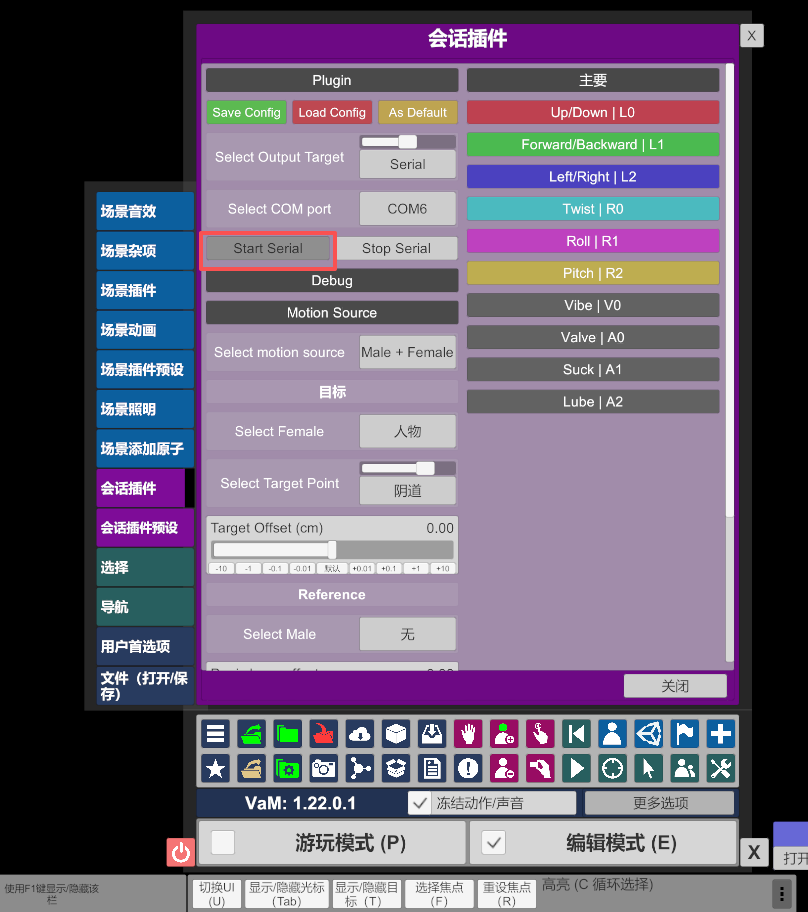The width and height of the screenshot is (808, 912).
Task: Enable the 游玩模式 (P) checkbox
Action: tap(223, 842)
